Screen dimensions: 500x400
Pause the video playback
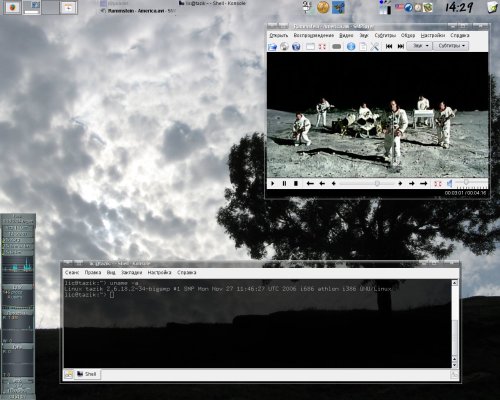pyautogui.click(x=284, y=183)
